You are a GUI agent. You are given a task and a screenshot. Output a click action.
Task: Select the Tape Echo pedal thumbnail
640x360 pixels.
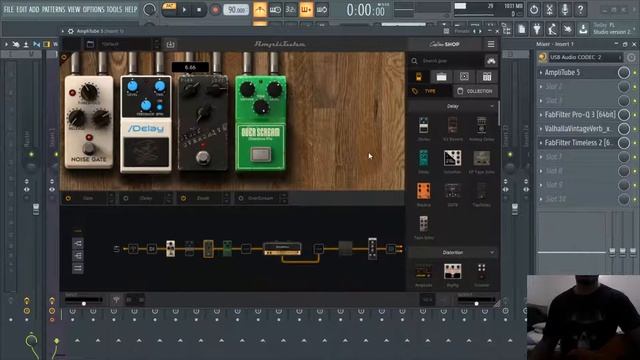(x=424, y=224)
